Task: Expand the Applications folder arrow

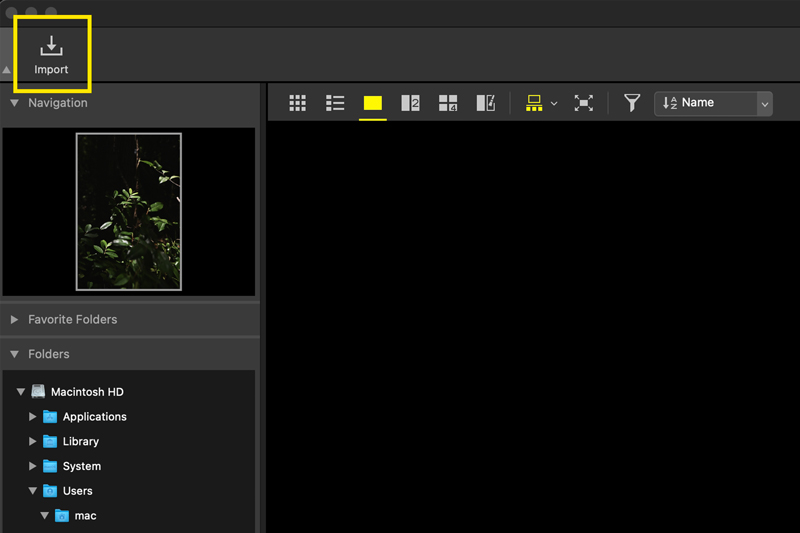Action: tap(32, 417)
